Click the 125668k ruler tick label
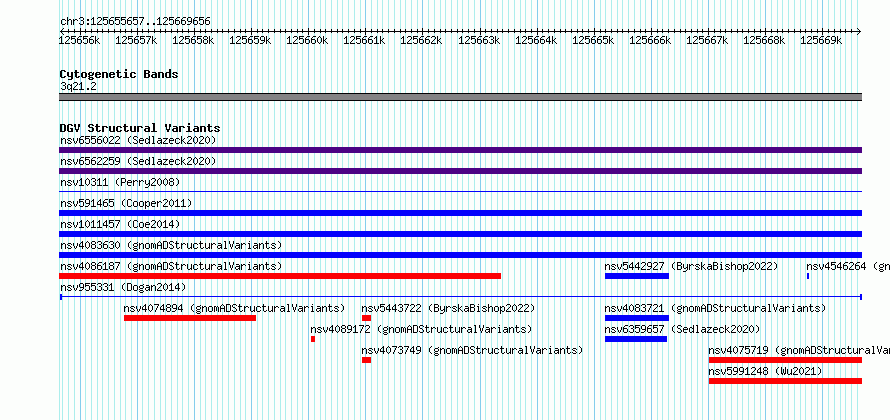 click(x=764, y=40)
